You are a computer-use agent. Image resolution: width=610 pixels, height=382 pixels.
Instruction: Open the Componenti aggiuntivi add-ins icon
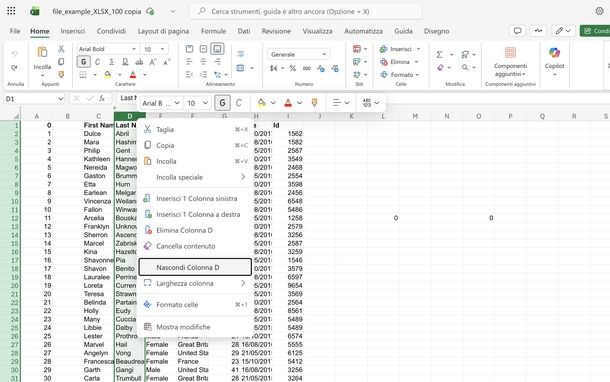pos(510,53)
